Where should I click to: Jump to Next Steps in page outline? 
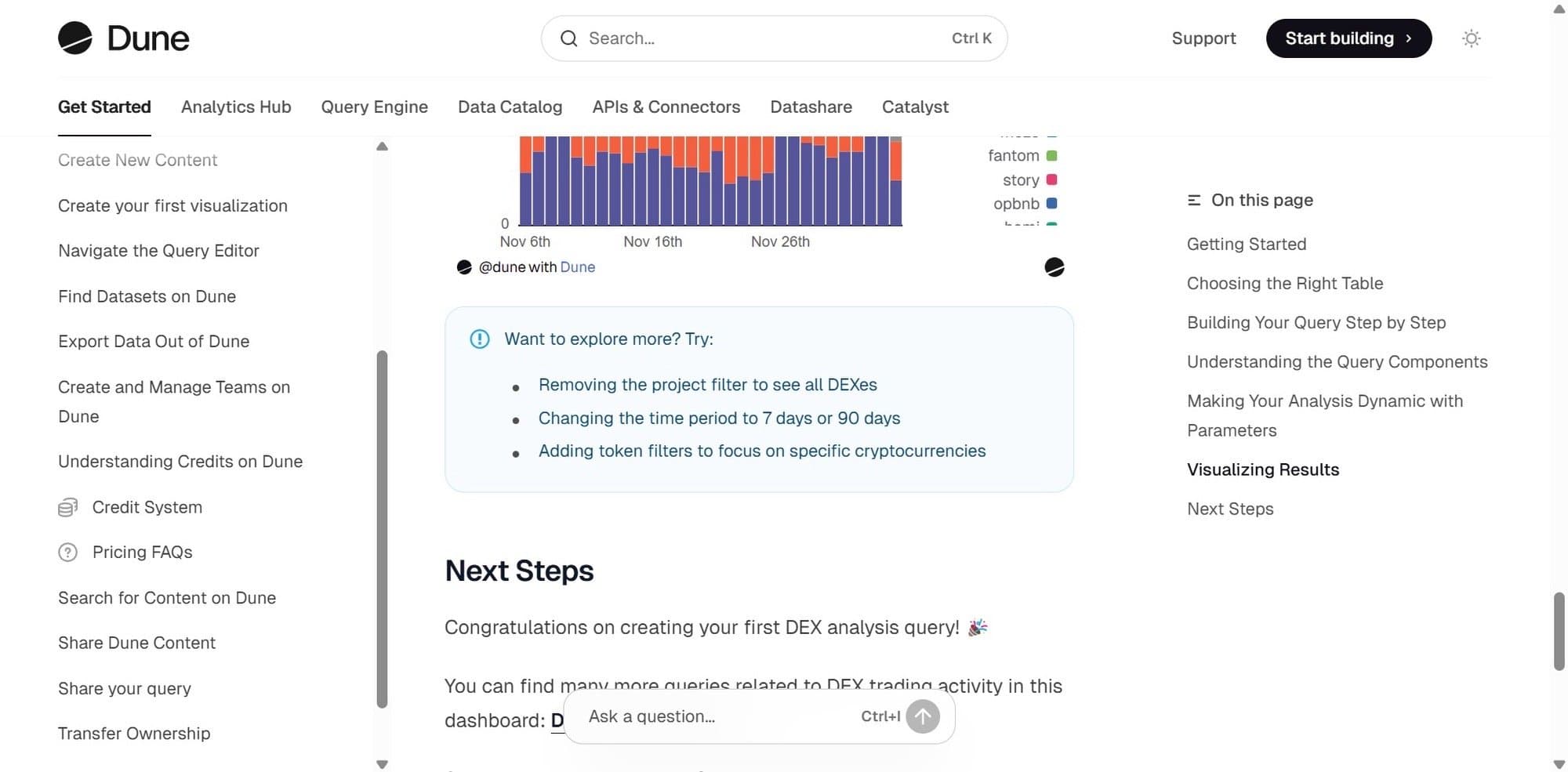click(x=1230, y=509)
